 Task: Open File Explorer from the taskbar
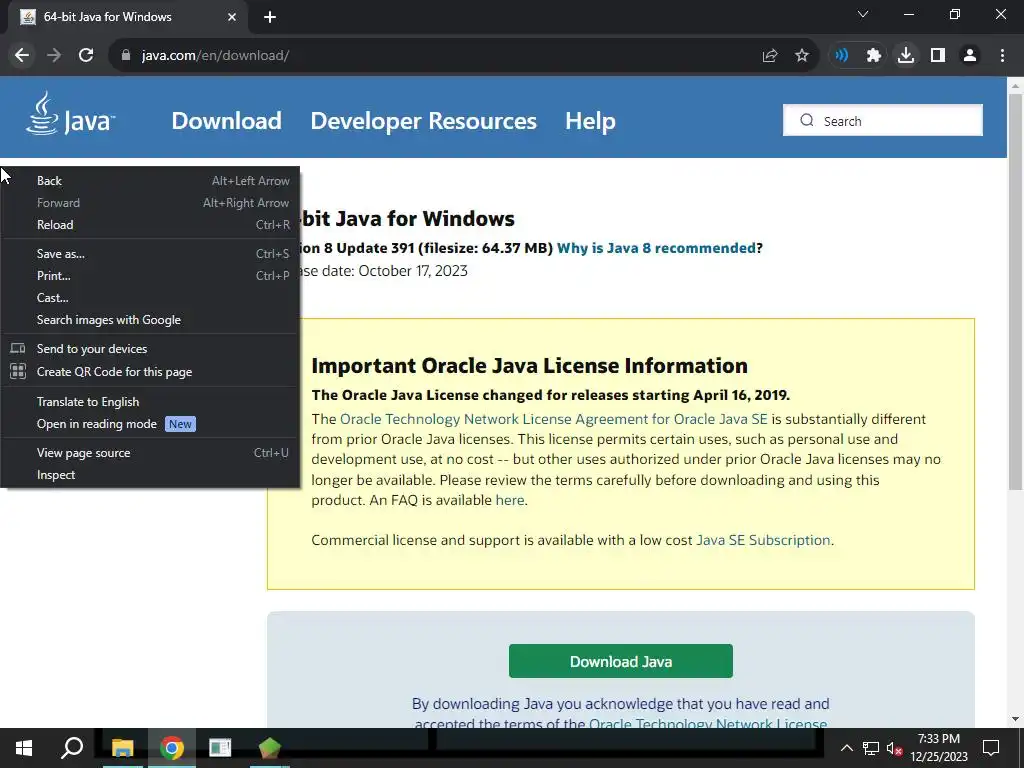click(x=122, y=748)
